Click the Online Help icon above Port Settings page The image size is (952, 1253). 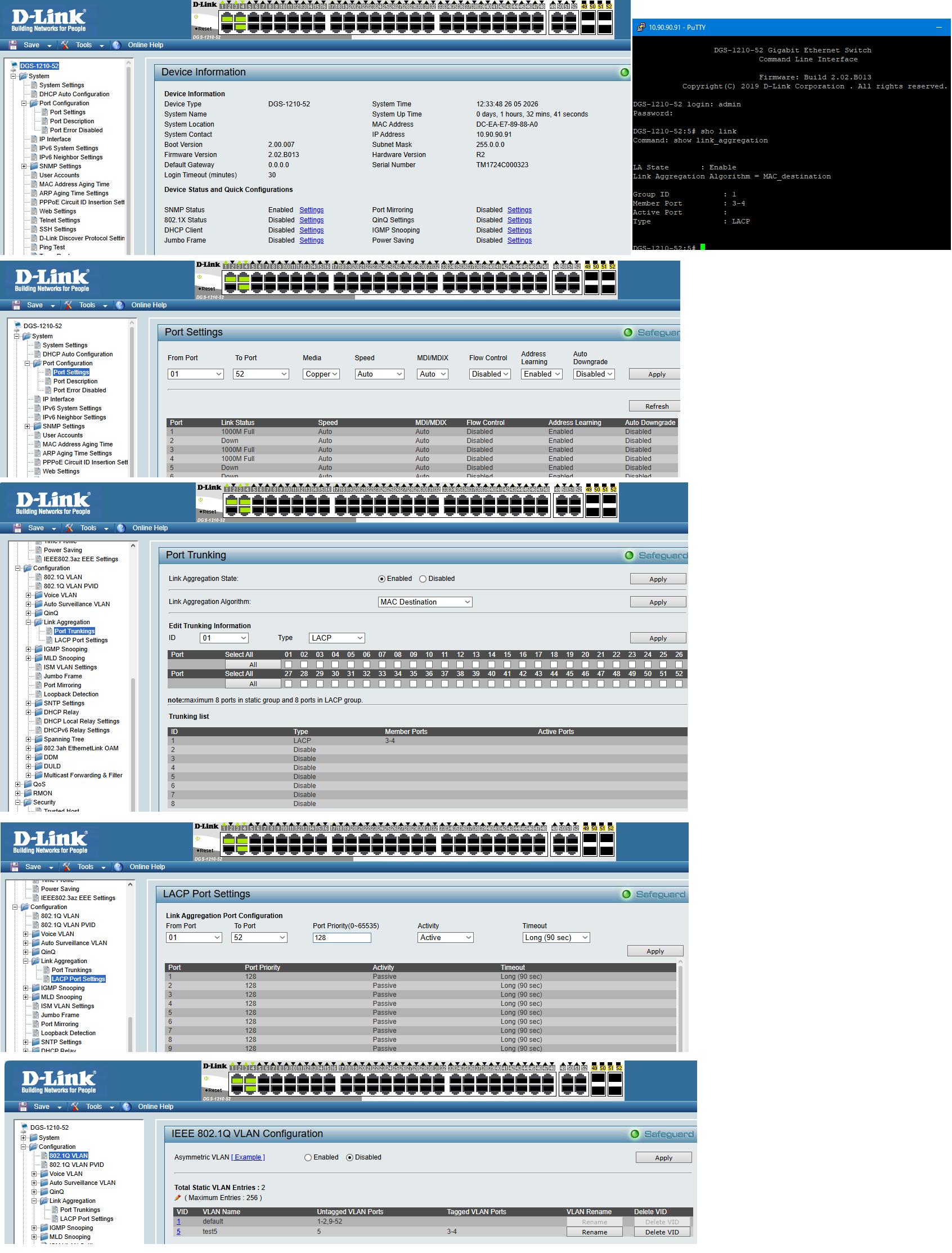120,306
